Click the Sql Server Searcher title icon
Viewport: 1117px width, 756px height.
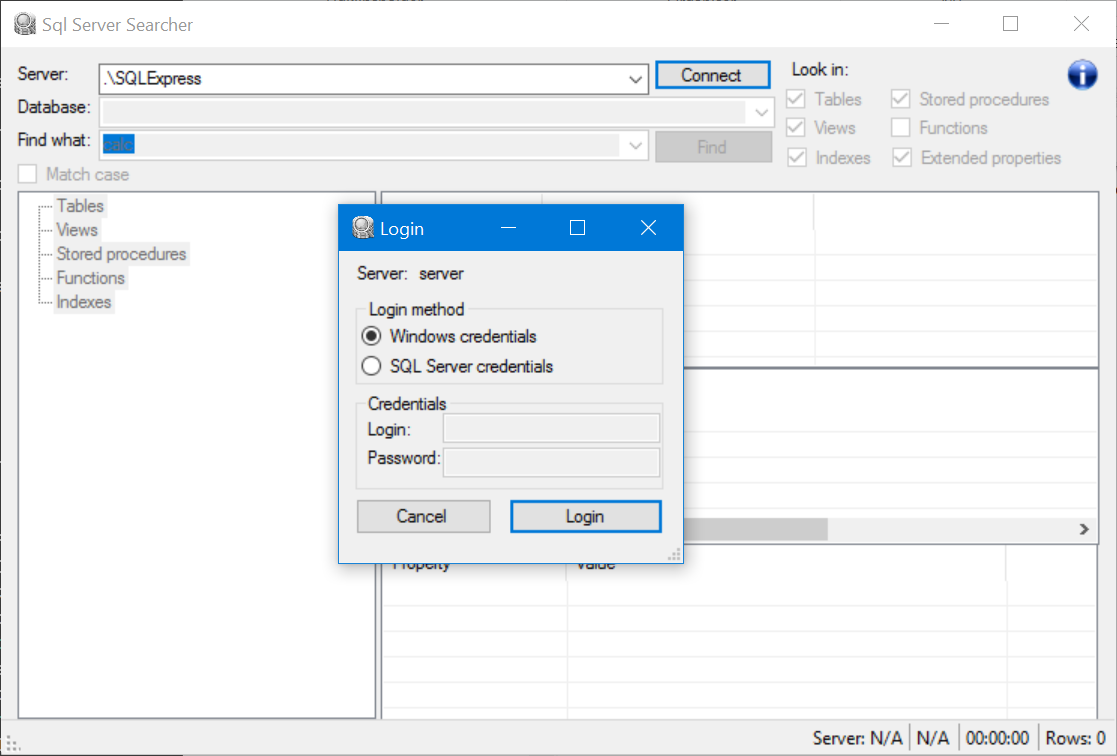[25, 24]
